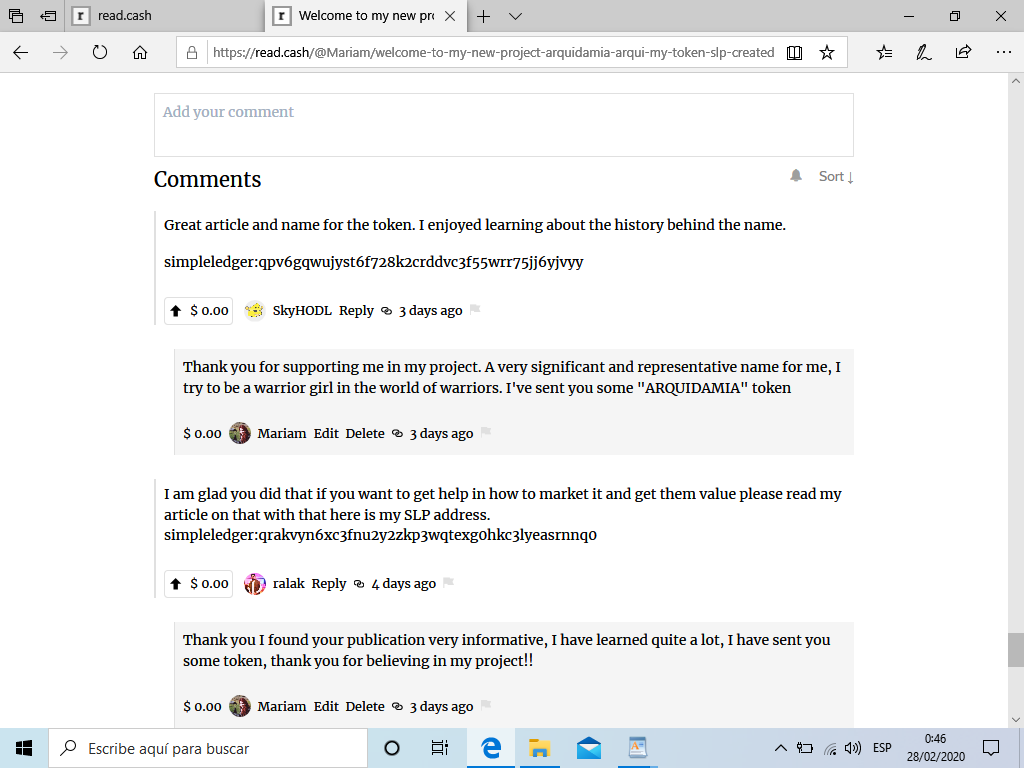Focus the Add your comment box
Image resolution: width=1024 pixels, height=768 pixels.
click(504, 125)
